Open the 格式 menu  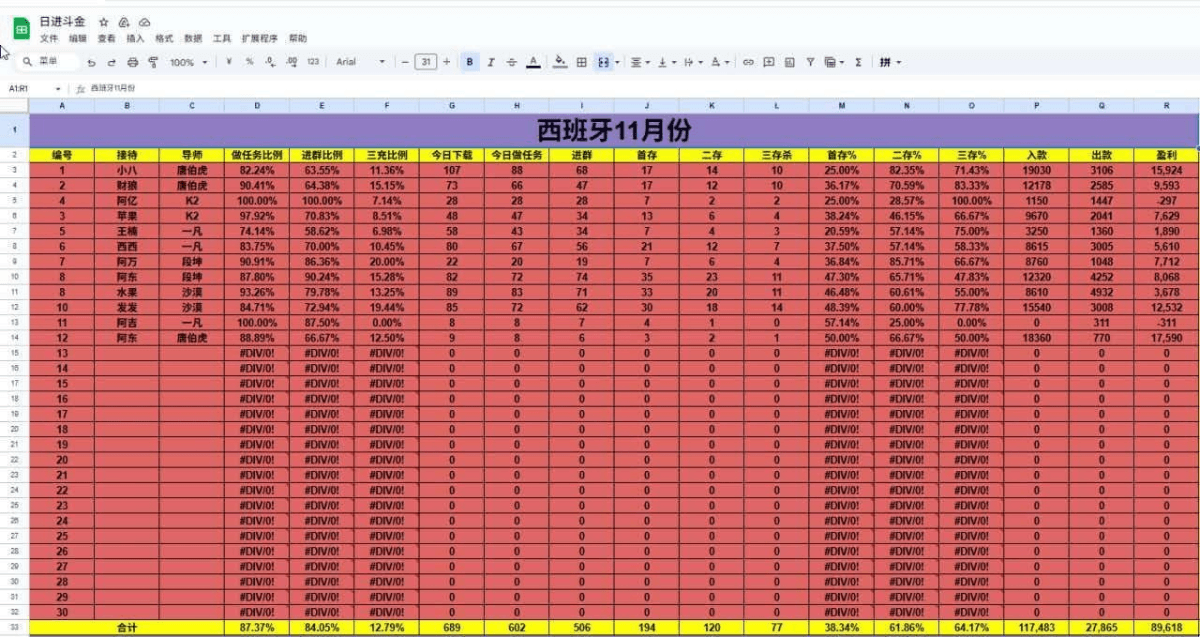[164, 39]
